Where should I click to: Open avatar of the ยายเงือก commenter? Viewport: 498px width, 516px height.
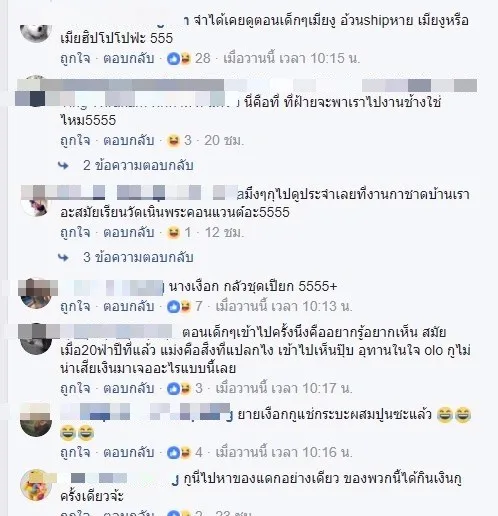point(36,420)
